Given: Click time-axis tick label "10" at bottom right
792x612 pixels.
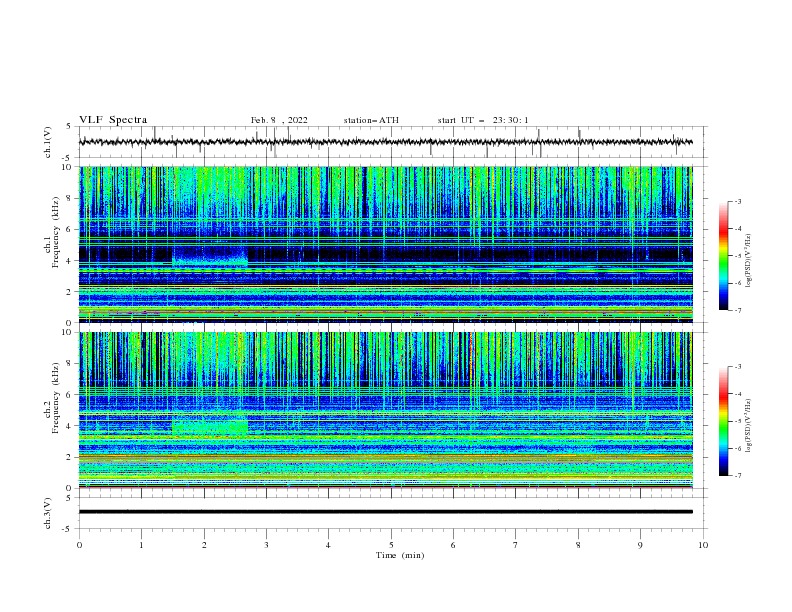Looking at the screenshot, I should [703, 545].
